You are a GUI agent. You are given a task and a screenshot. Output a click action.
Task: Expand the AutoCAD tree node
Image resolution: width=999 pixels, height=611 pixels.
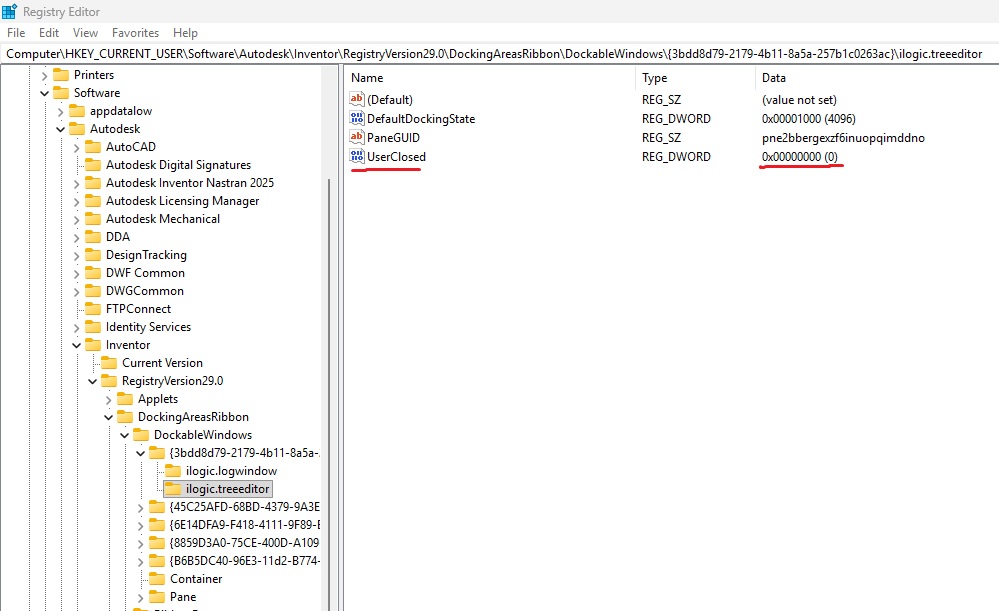point(76,147)
